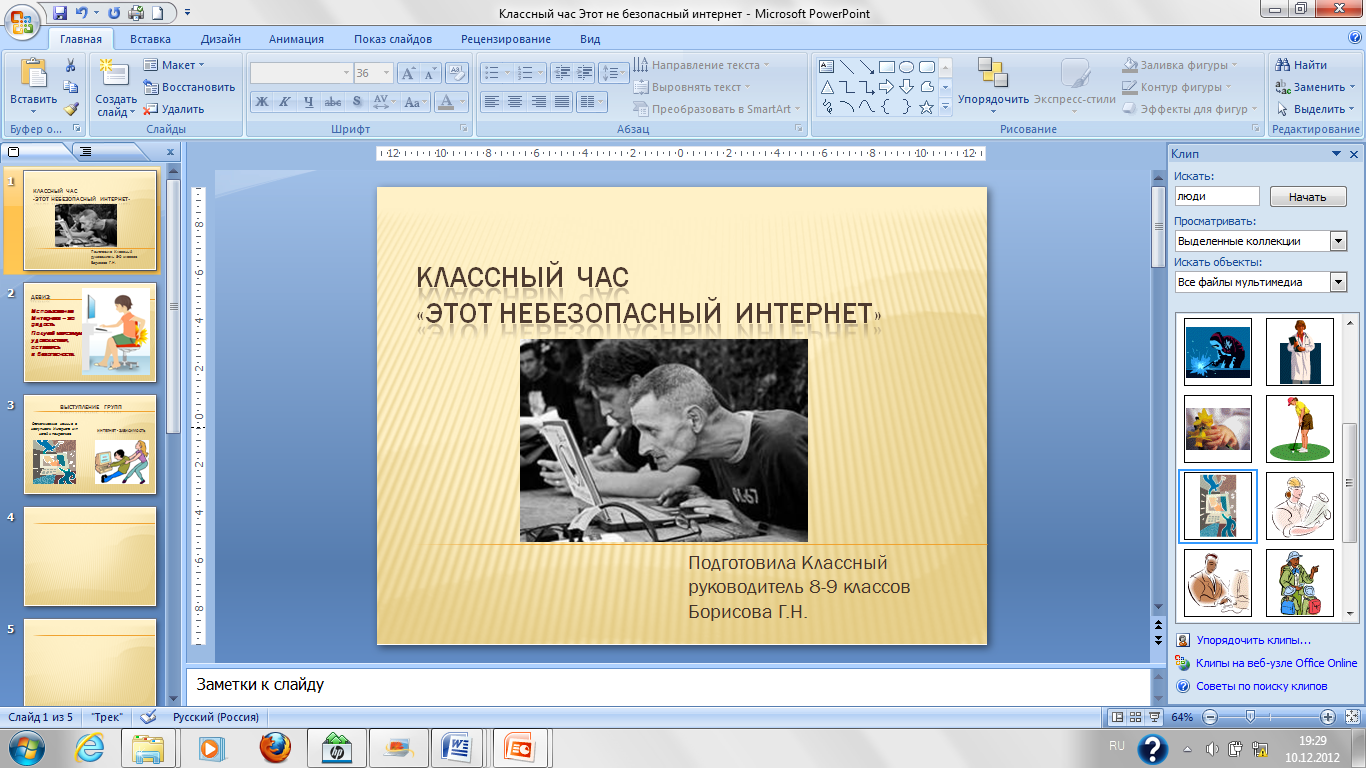Select the five-point Star shape
The height and width of the screenshot is (768, 1366).
tap(926, 107)
